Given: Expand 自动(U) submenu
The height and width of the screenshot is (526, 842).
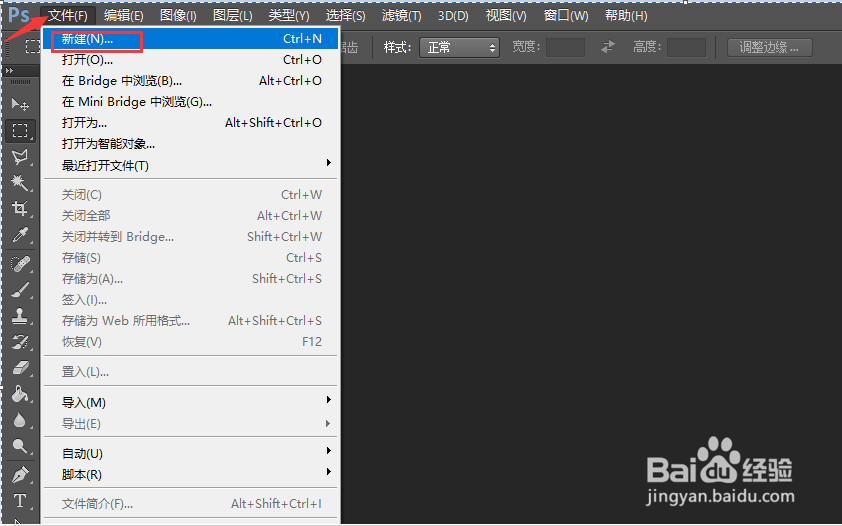Looking at the screenshot, I should point(190,454).
